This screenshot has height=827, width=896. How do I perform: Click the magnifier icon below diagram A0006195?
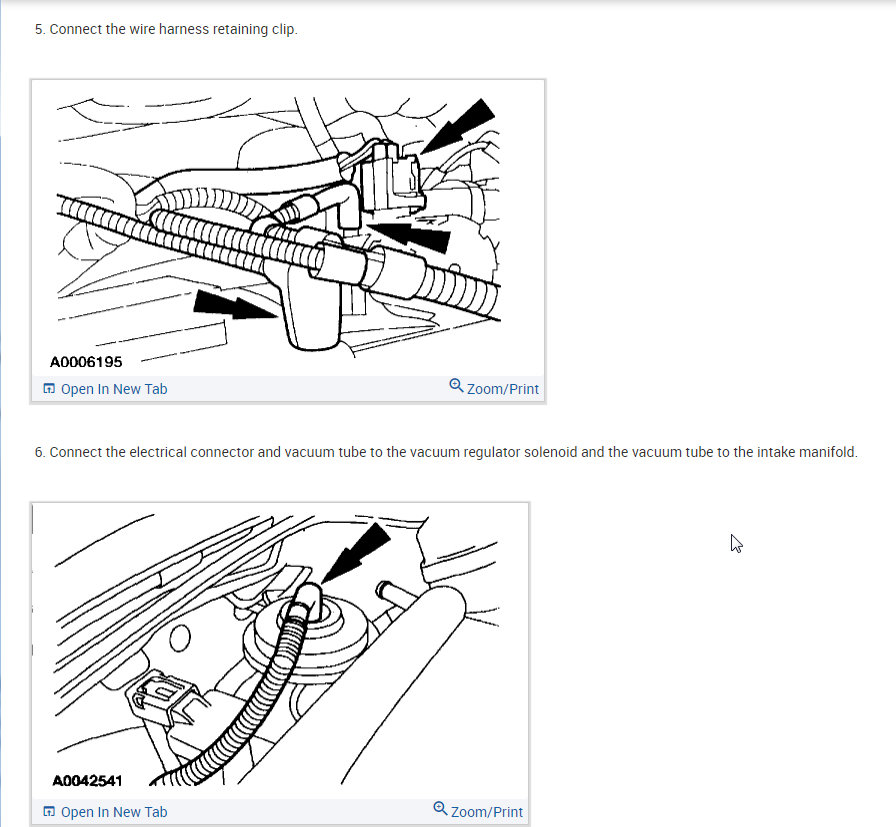[456, 386]
